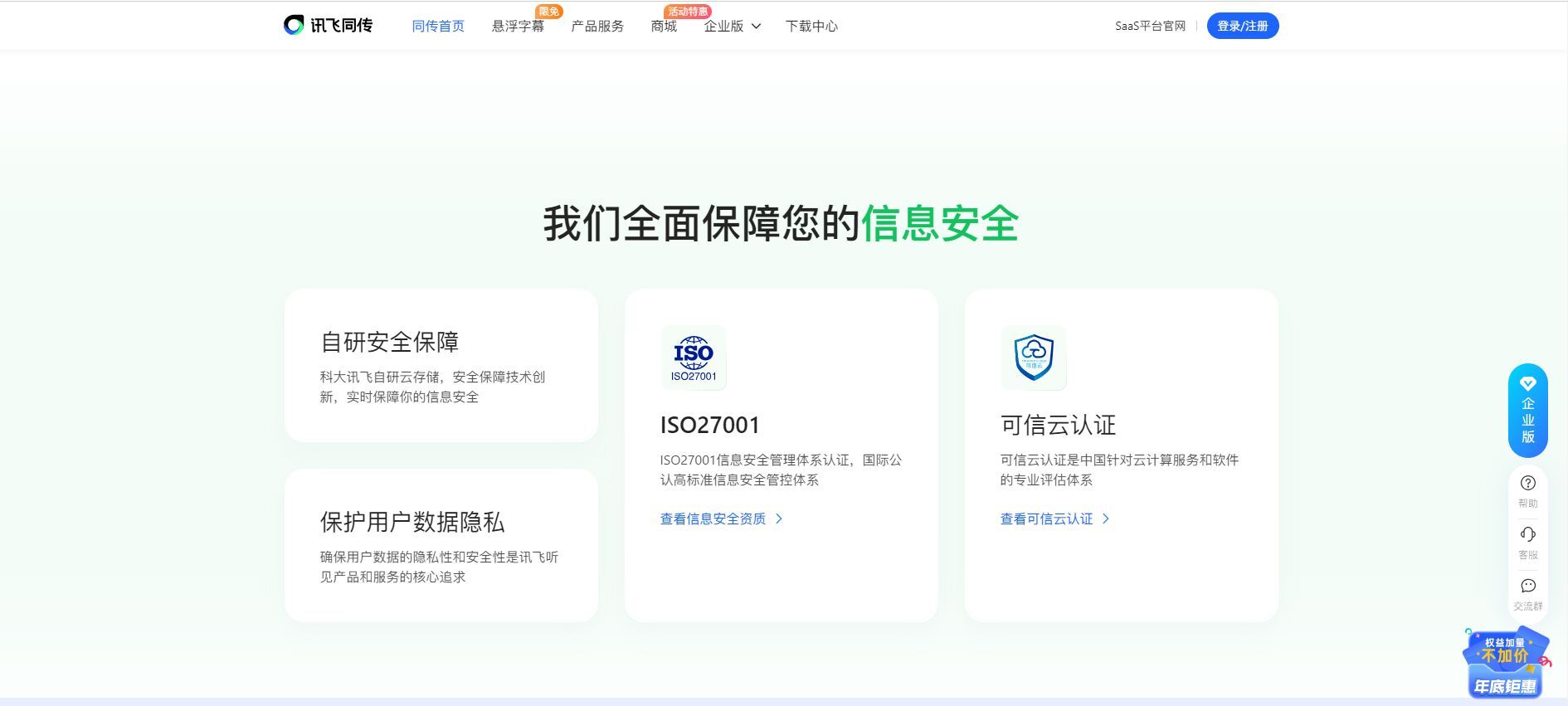Open 下载中心 page
The width and height of the screenshot is (1568, 706).
pos(811,27)
